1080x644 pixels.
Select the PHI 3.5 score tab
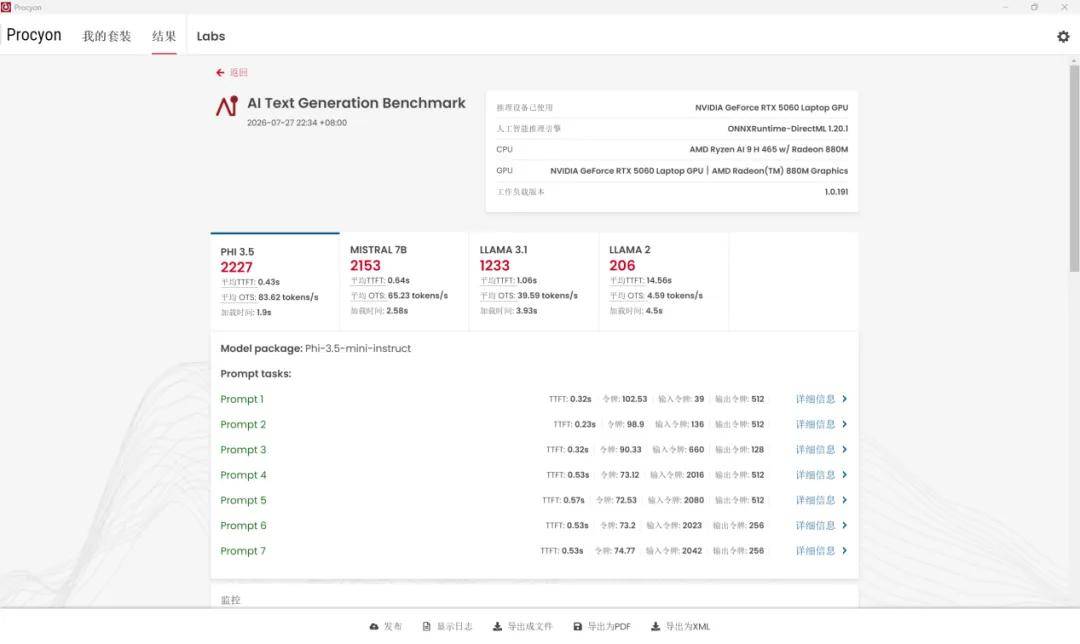275,282
